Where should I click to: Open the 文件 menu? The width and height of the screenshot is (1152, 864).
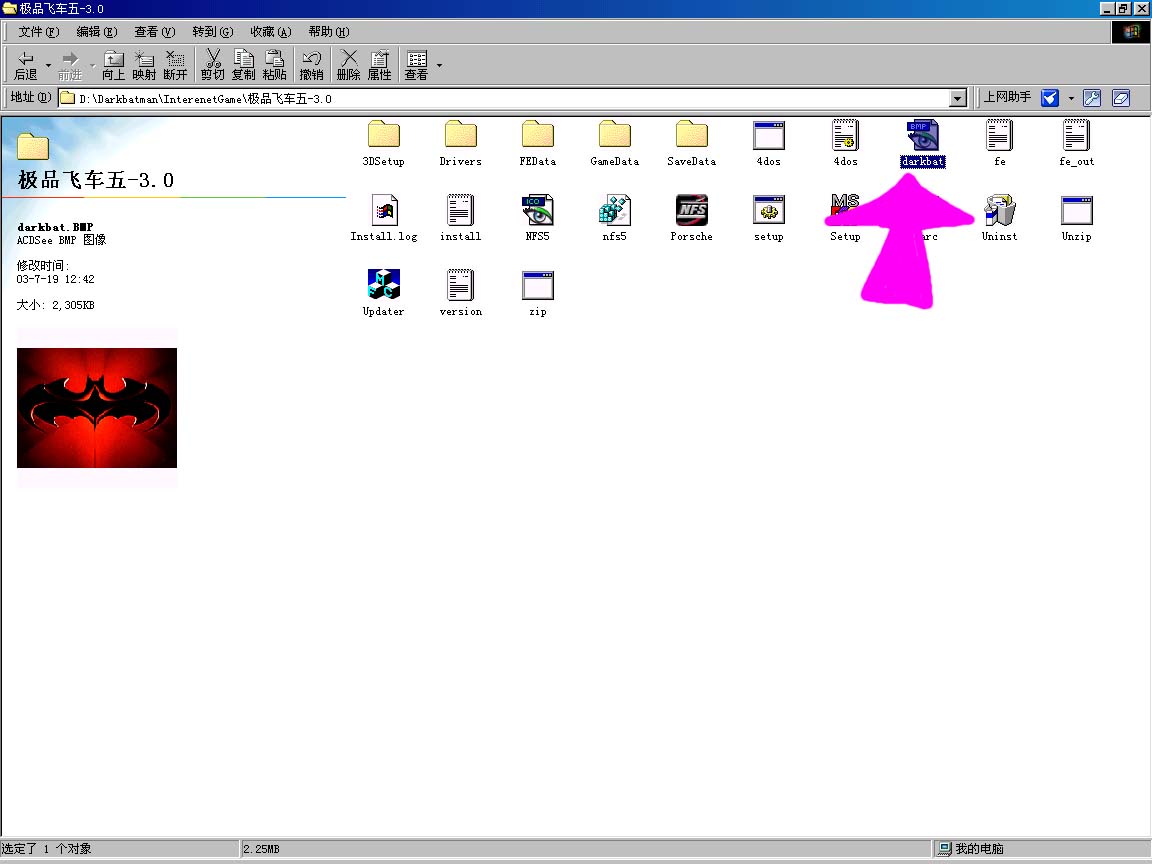click(38, 32)
